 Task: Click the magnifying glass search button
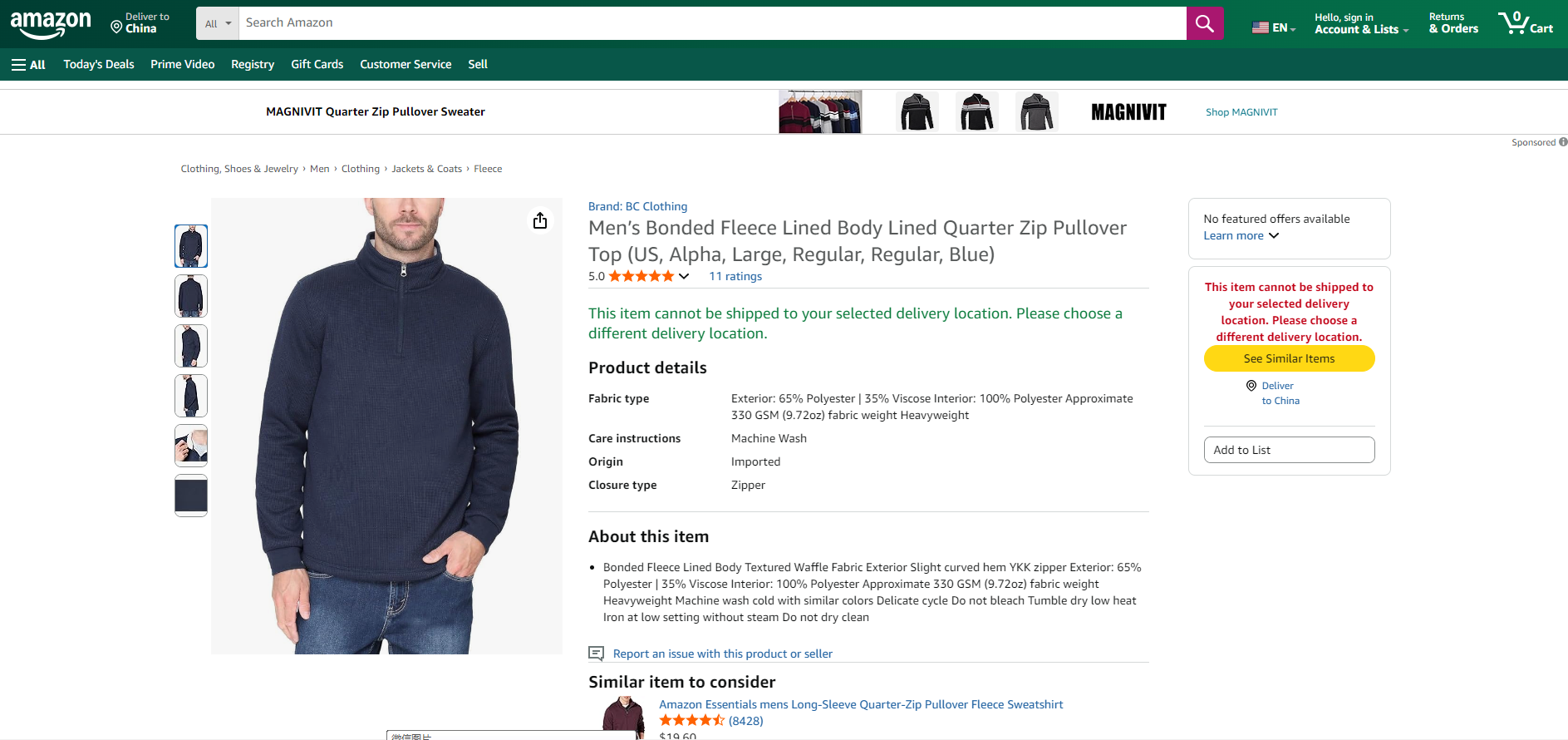point(1204,23)
